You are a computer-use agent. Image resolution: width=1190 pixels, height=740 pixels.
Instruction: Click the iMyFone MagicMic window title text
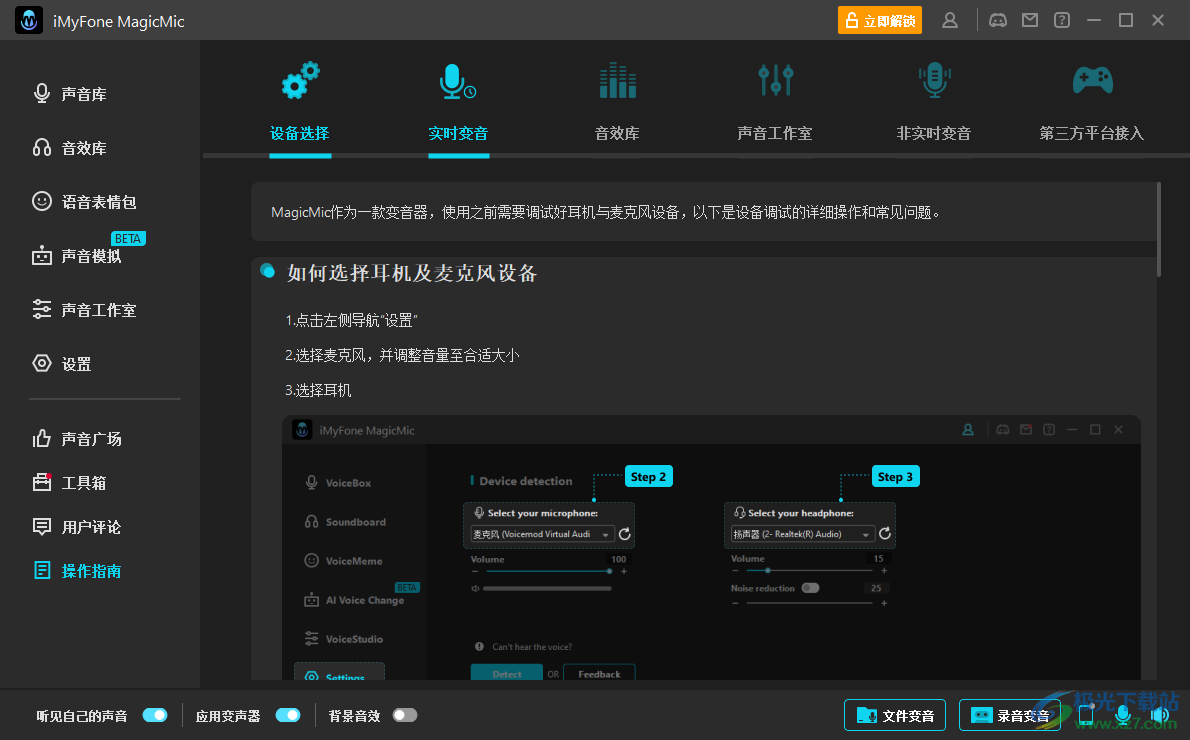point(118,21)
